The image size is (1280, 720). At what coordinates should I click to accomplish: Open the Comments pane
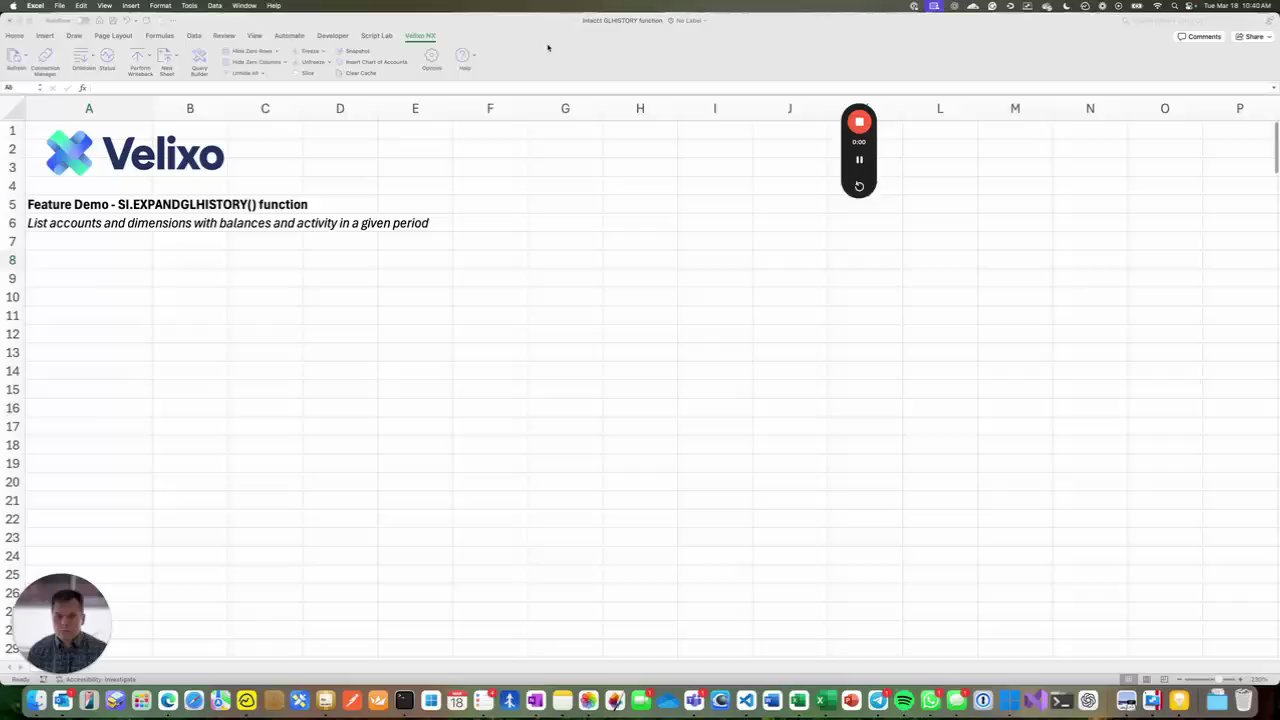(x=1199, y=37)
